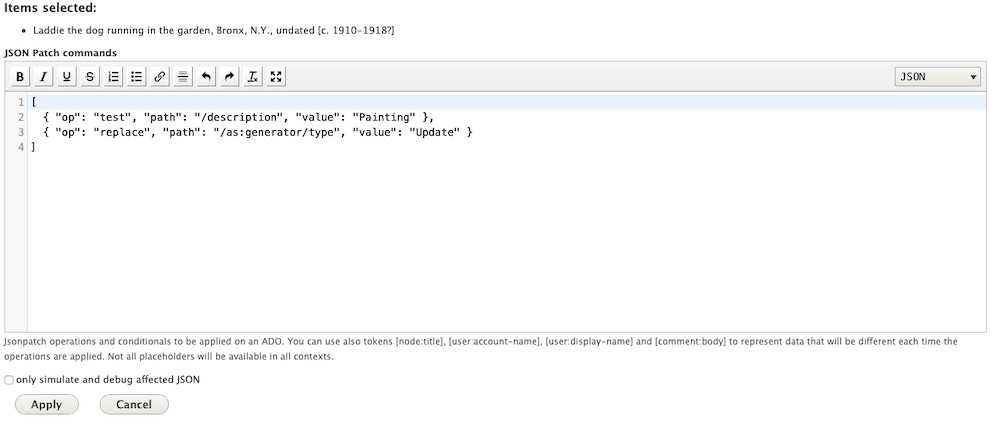Screen dimensions: 993x428
Task: Click the insert link icon
Action: (160, 77)
